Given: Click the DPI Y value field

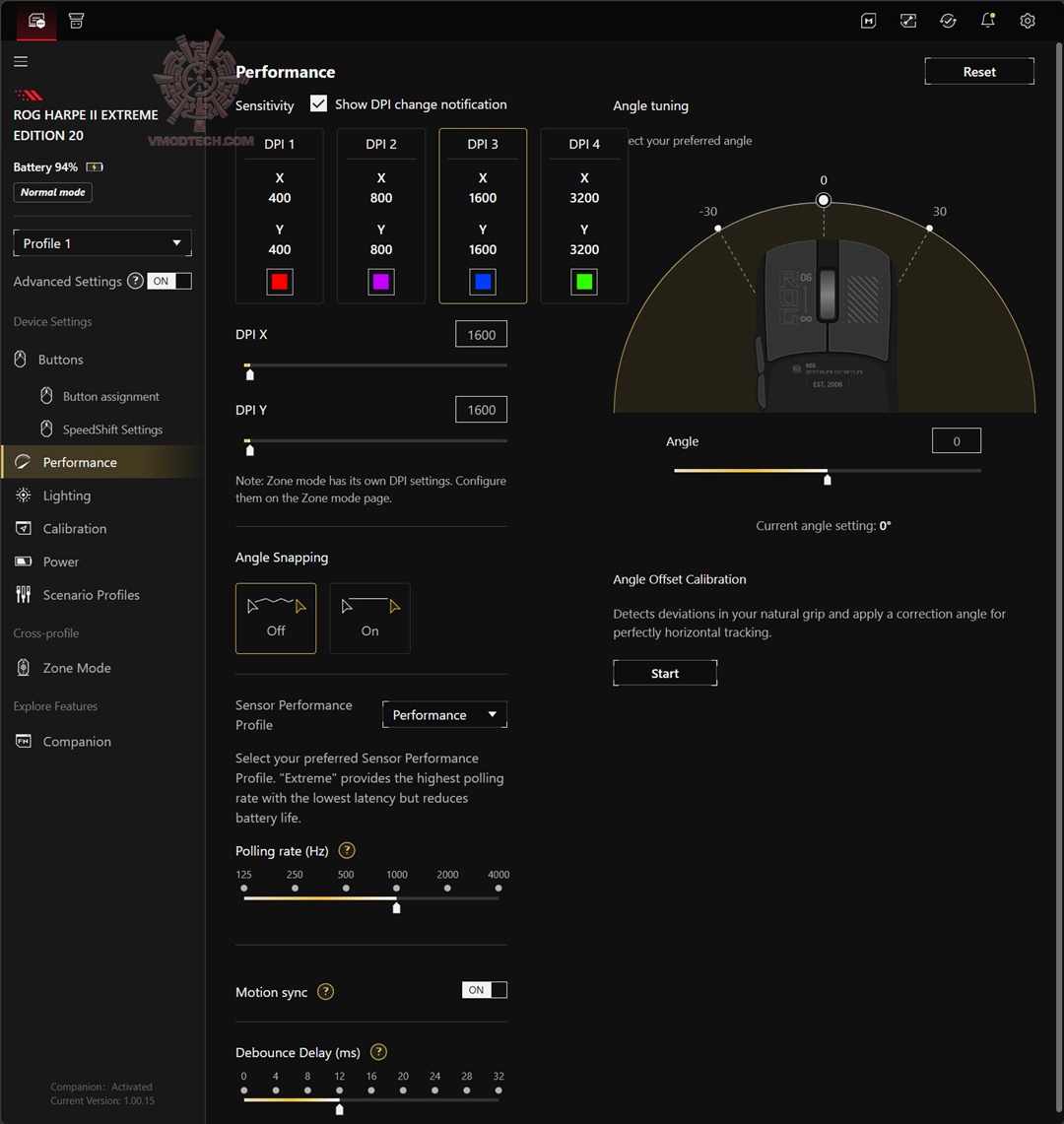Looking at the screenshot, I should click(481, 410).
